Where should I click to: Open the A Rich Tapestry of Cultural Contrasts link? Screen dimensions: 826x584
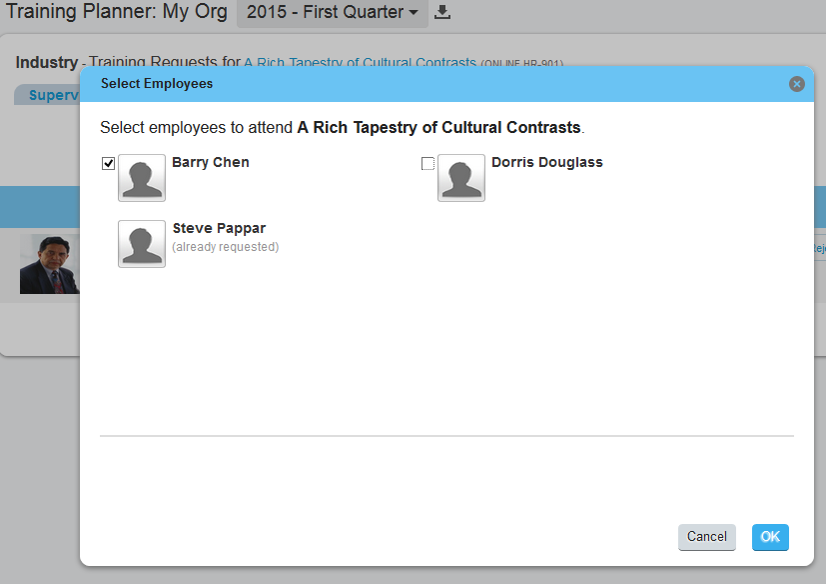tap(360, 62)
